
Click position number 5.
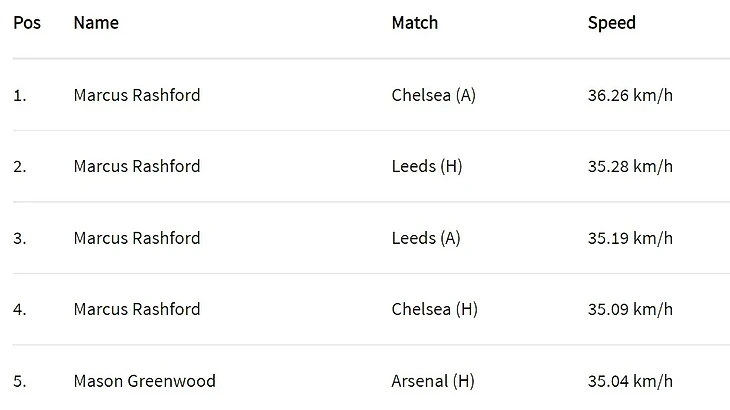click(x=20, y=381)
